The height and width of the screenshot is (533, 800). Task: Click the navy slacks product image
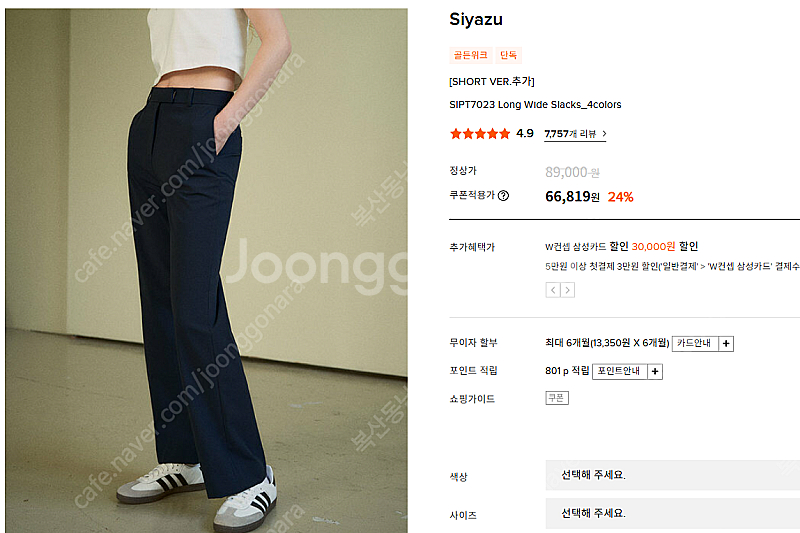[207, 270]
